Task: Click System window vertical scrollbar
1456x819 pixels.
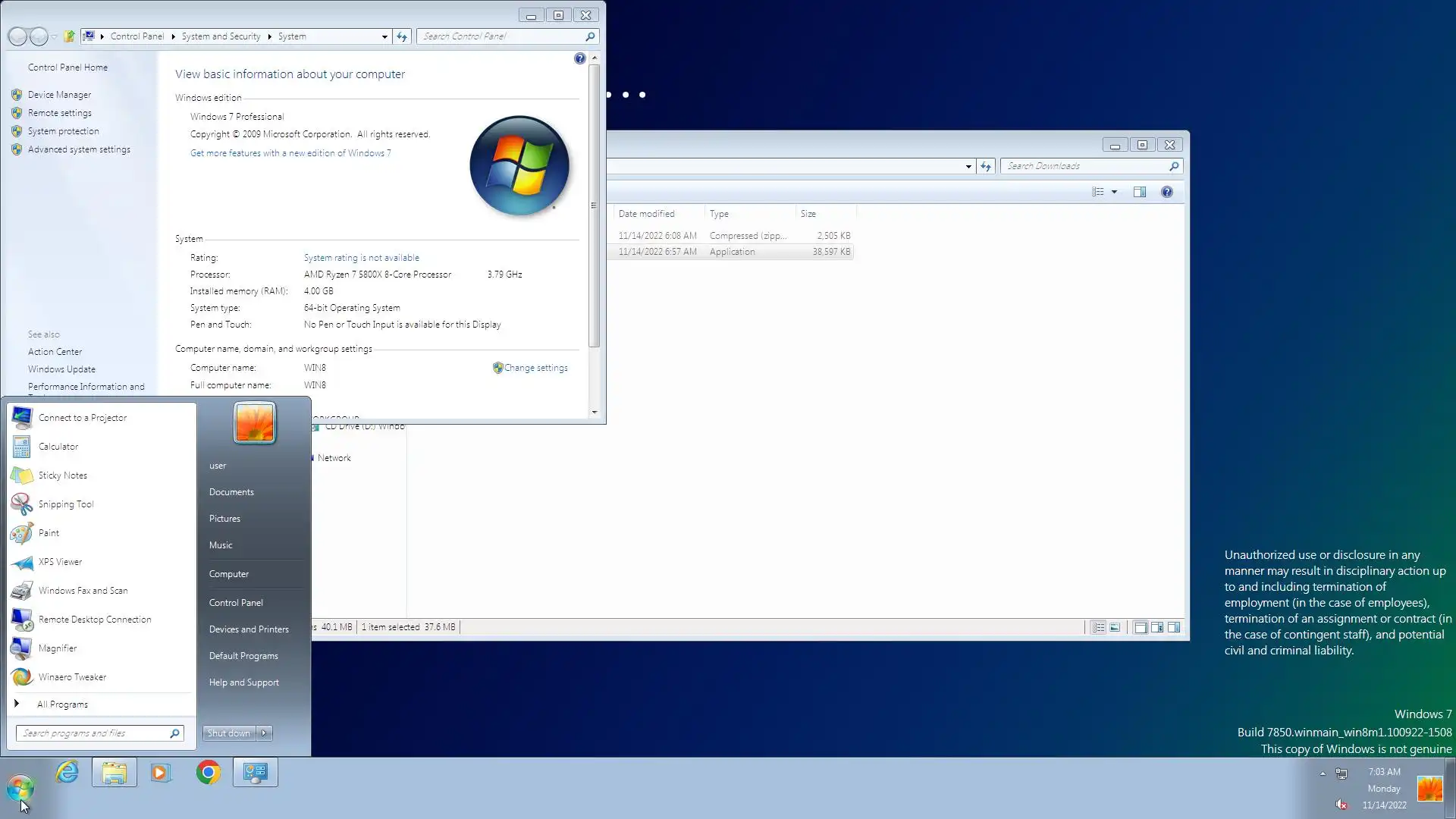Action: [x=595, y=205]
